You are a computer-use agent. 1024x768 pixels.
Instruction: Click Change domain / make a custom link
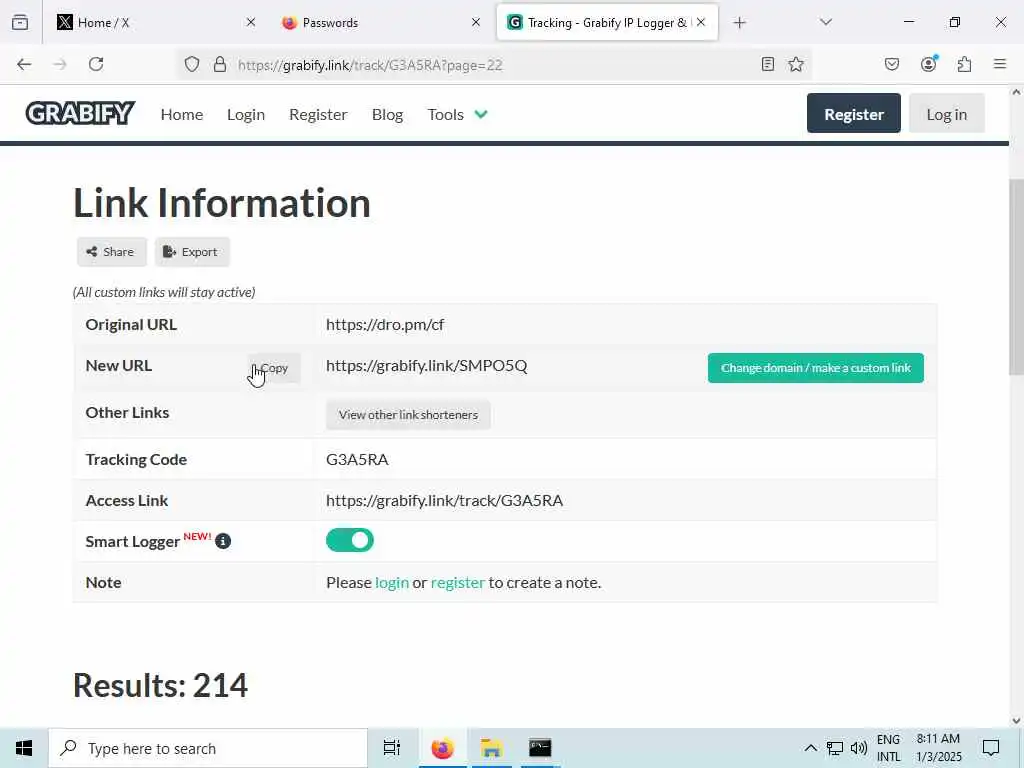point(816,368)
